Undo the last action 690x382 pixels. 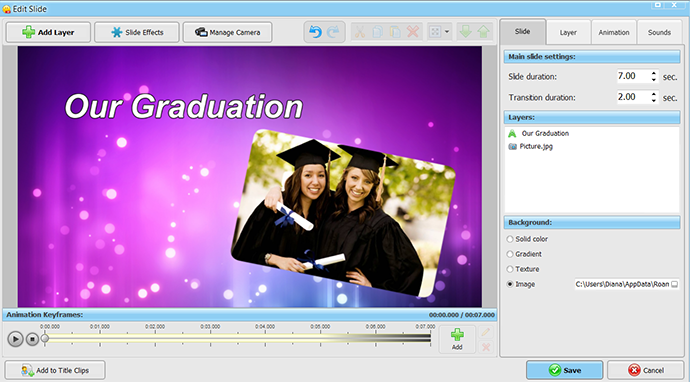point(315,32)
